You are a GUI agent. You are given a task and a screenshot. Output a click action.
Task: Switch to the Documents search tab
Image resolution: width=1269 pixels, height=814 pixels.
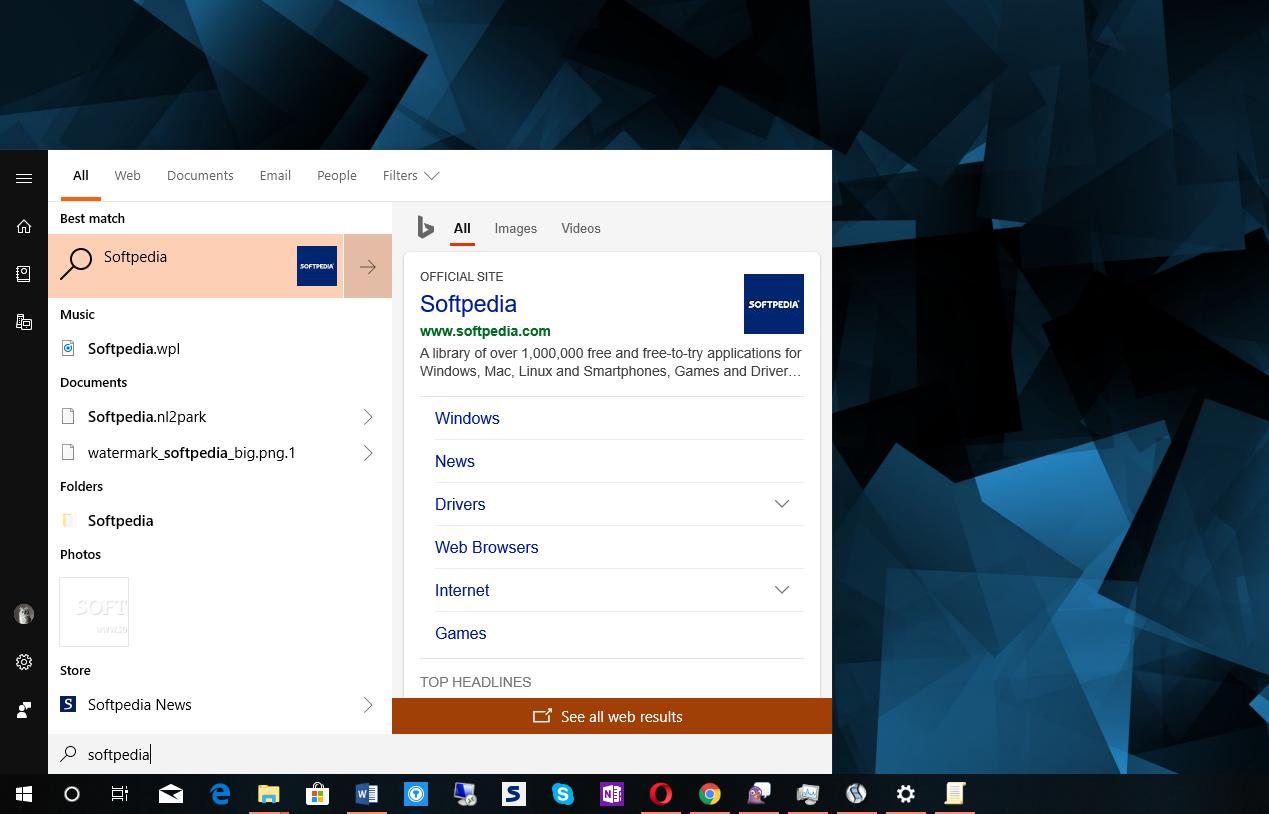pyautogui.click(x=200, y=176)
